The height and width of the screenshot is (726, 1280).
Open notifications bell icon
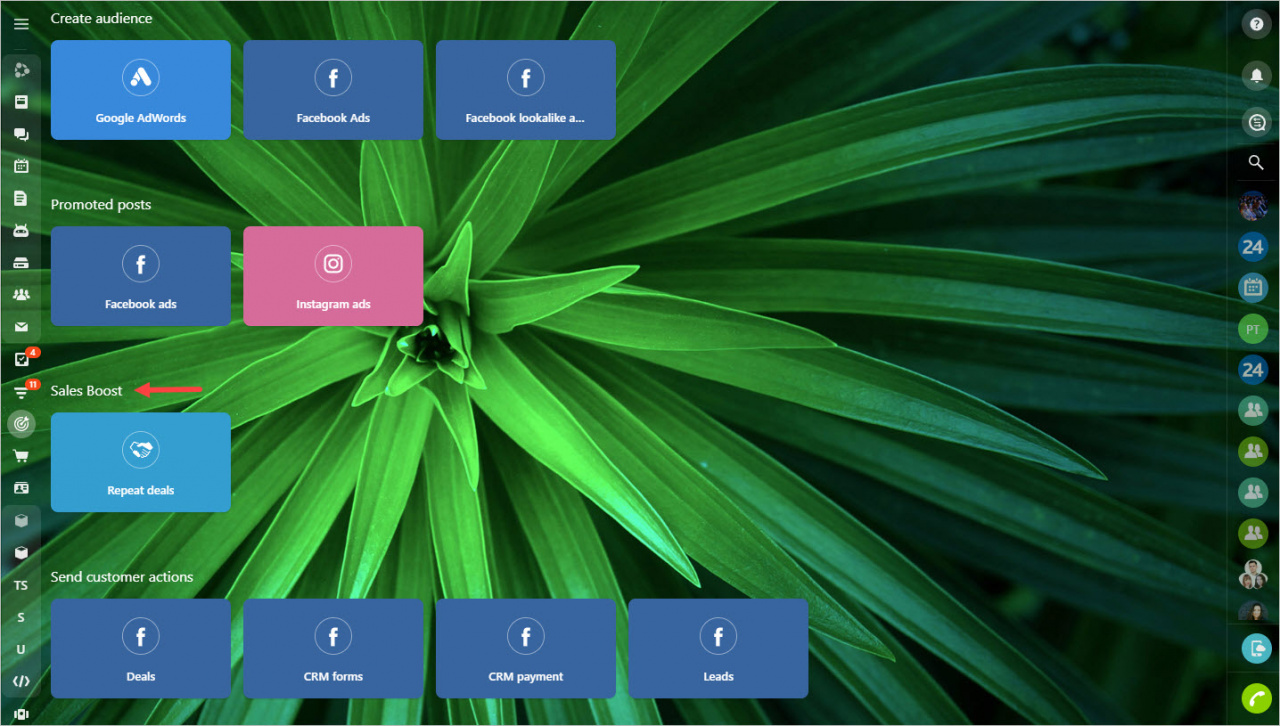pyautogui.click(x=1256, y=75)
